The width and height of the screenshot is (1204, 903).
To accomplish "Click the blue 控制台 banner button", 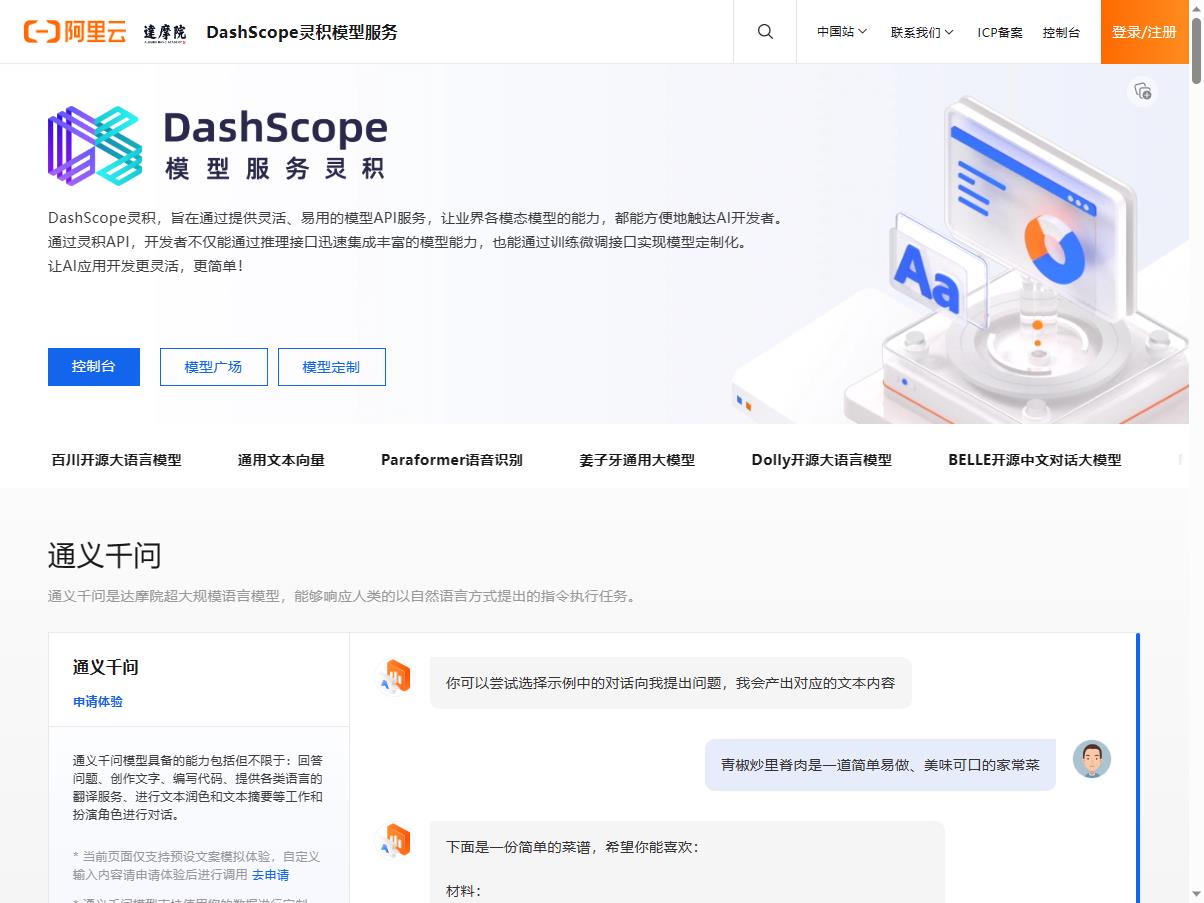I will (x=93, y=366).
